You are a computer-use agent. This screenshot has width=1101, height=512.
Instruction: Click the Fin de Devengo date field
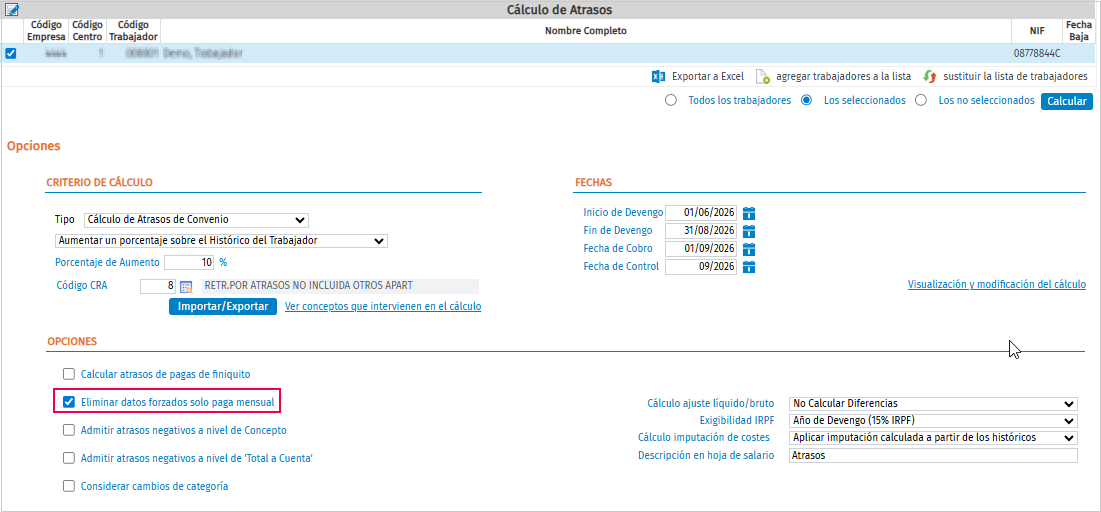click(701, 230)
